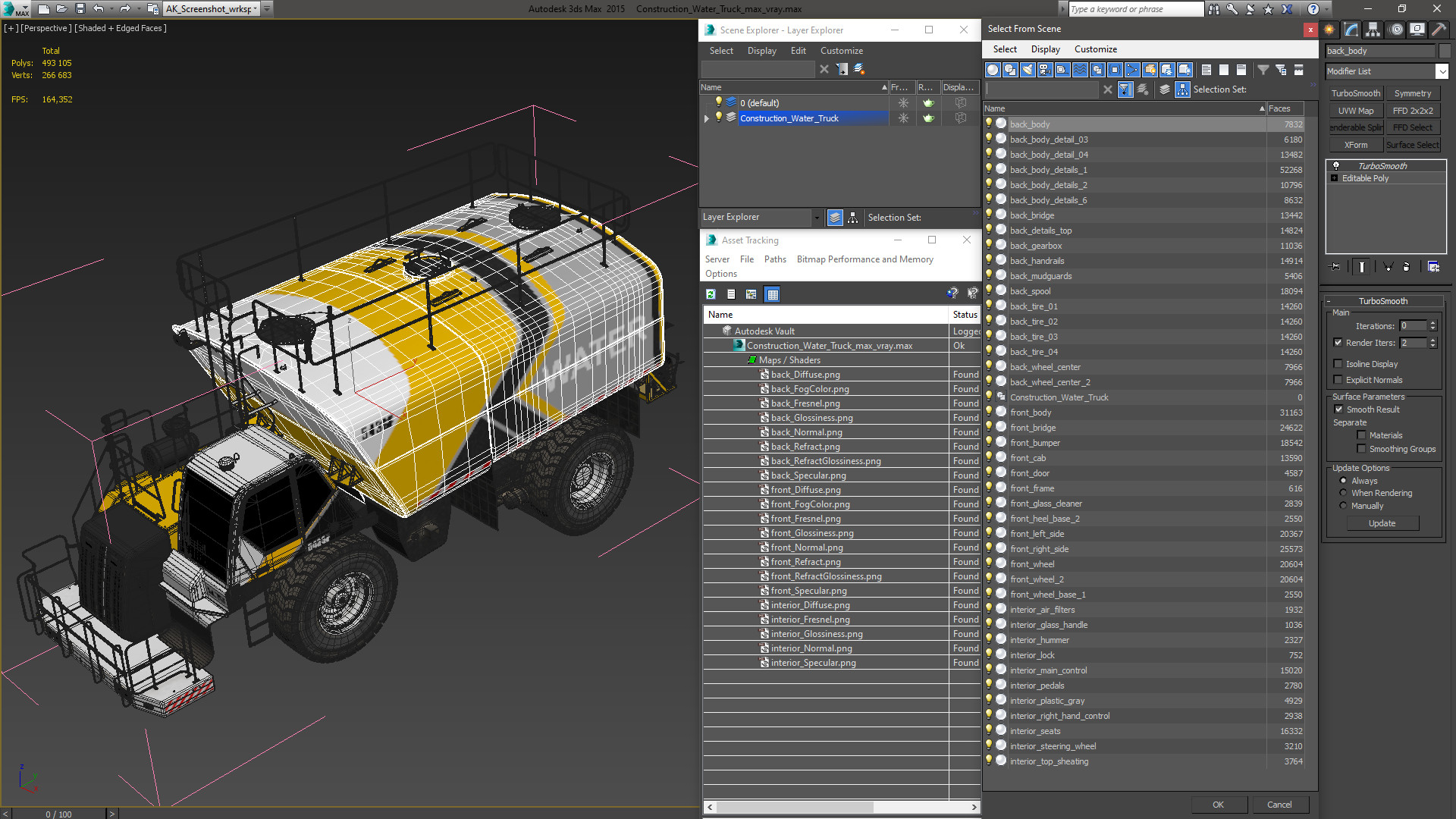The width and height of the screenshot is (1456, 819).
Task: Click the Symmetry modifier button
Action: [x=1412, y=93]
